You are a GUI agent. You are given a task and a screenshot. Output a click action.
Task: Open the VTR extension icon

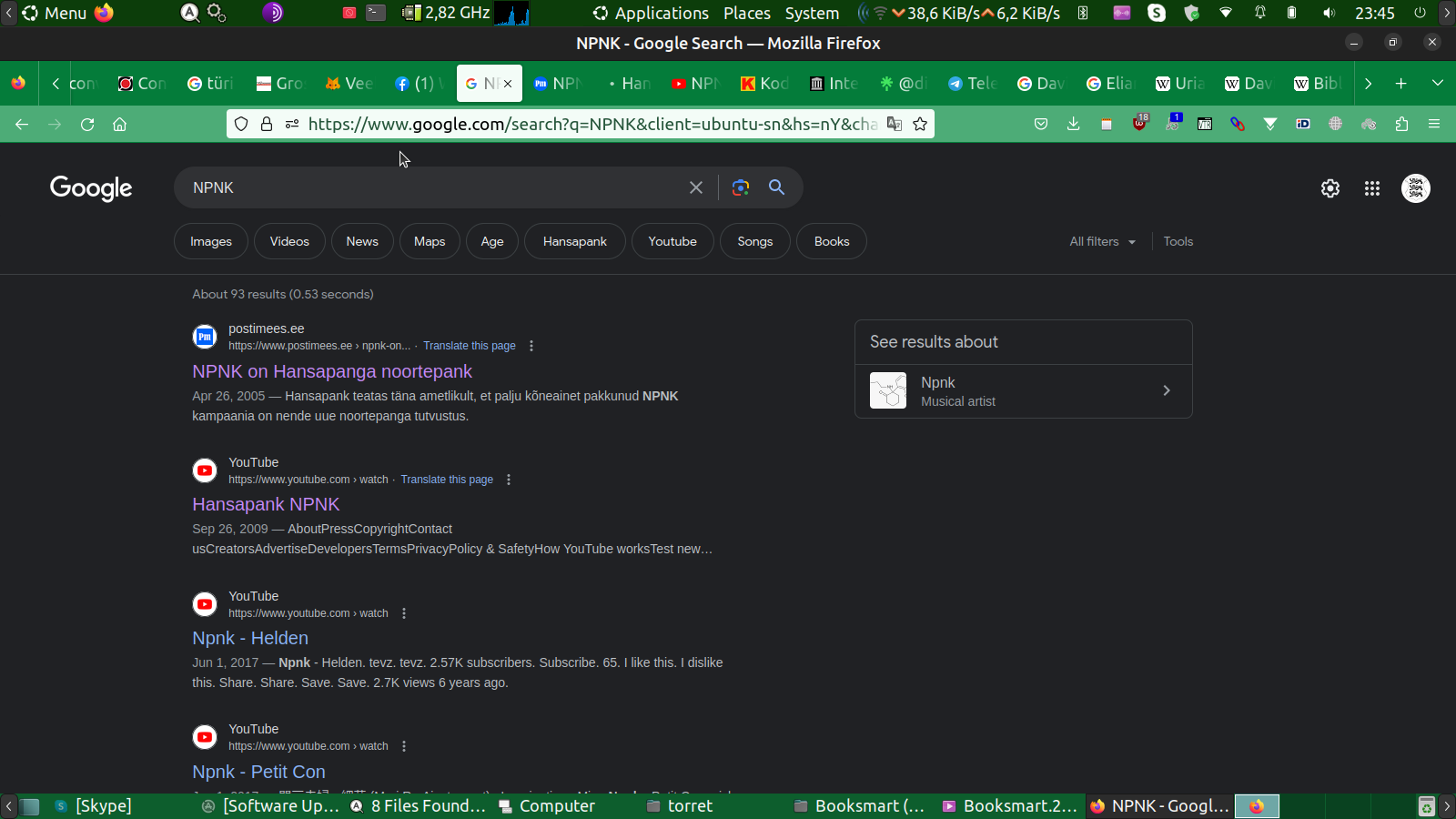1205,125
